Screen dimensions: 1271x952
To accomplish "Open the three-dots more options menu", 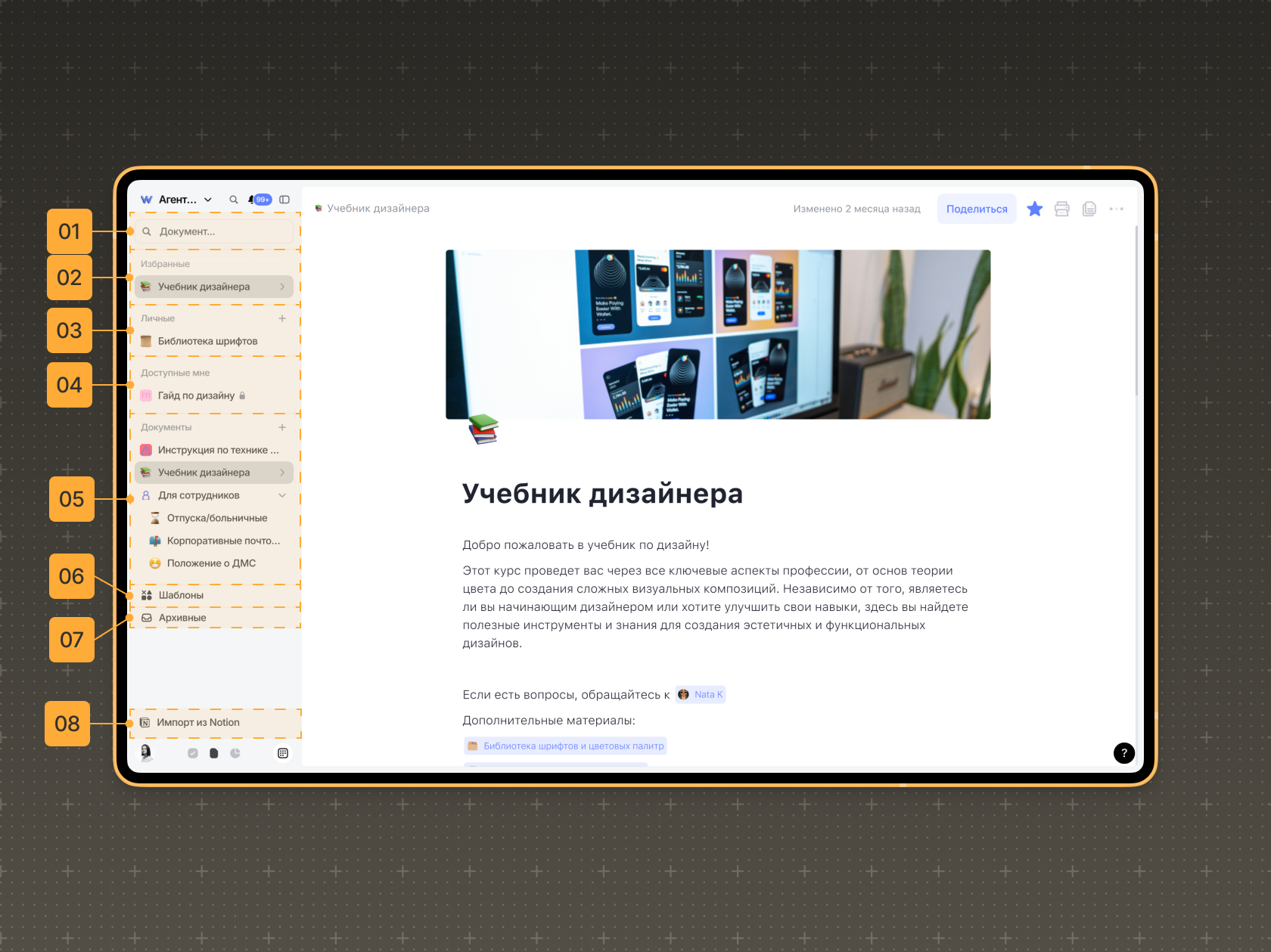I will [x=1116, y=209].
